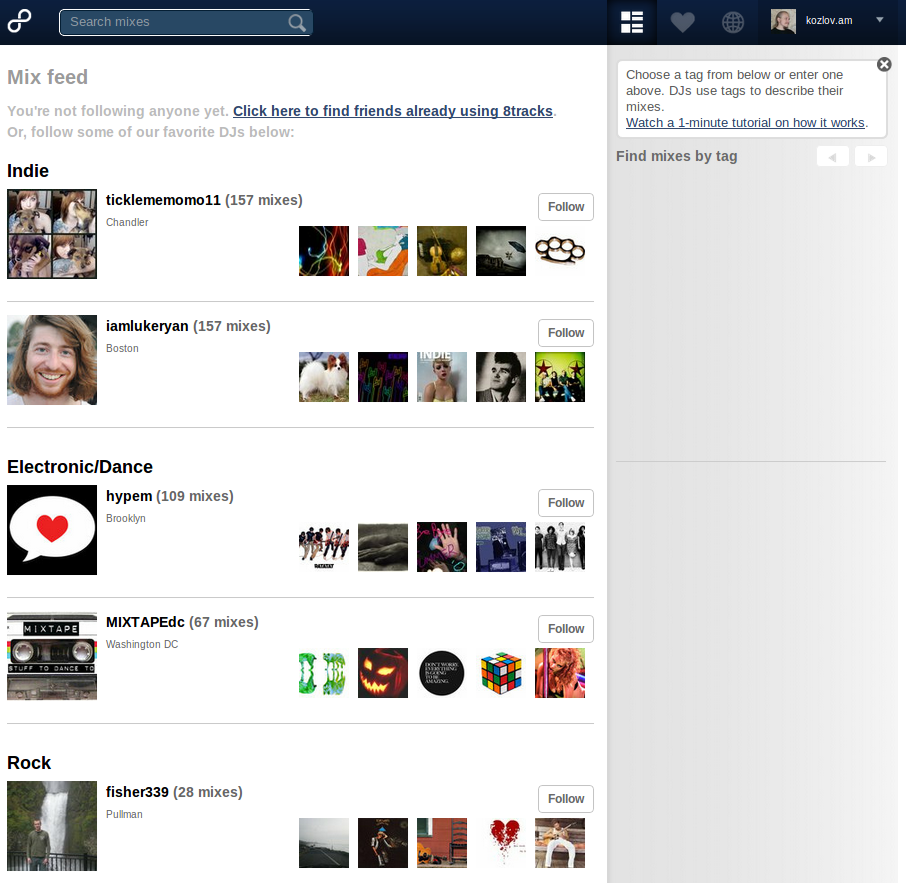Viewport: 906px width, 883px height.
Task: Focus the Search mixes field
Action: click(x=175, y=22)
